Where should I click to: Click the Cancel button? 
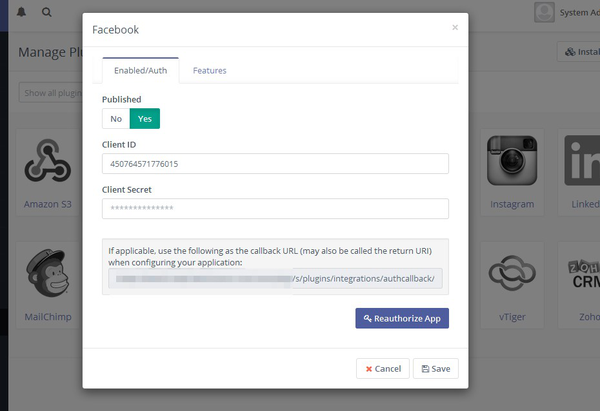pyautogui.click(x=383, y=369)
